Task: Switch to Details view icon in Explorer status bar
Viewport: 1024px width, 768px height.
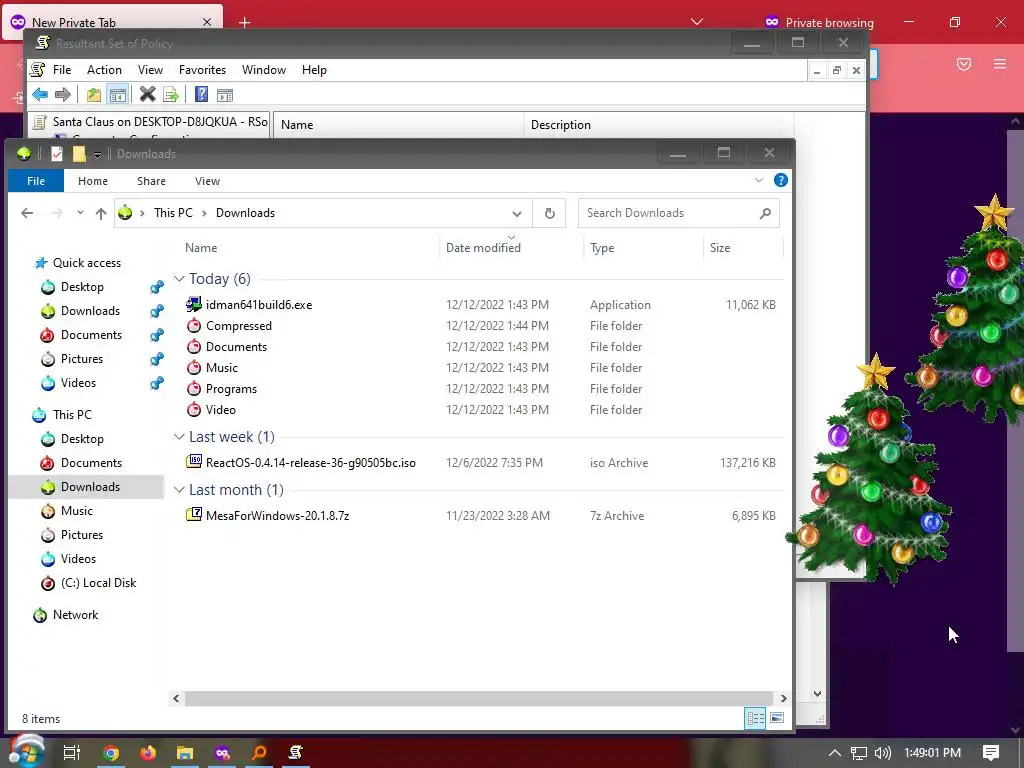Action: coord(756,718)
